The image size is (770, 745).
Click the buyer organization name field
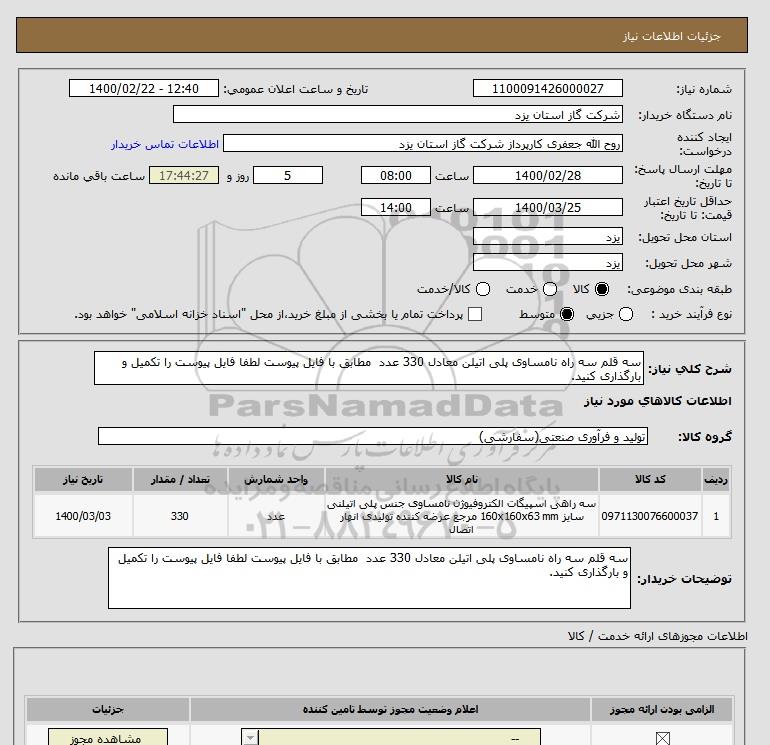[x=398, y=114]
